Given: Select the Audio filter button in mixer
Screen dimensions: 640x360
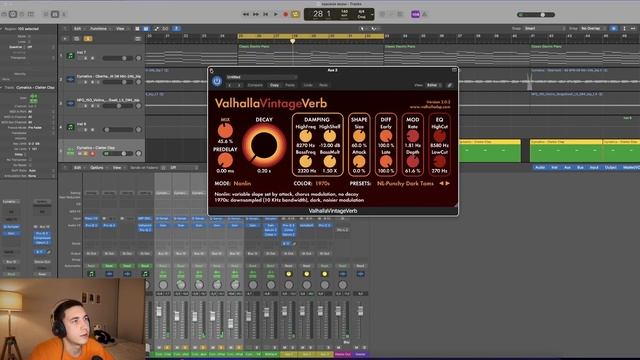Looking at the screenshot, I should tap(540, 167).
